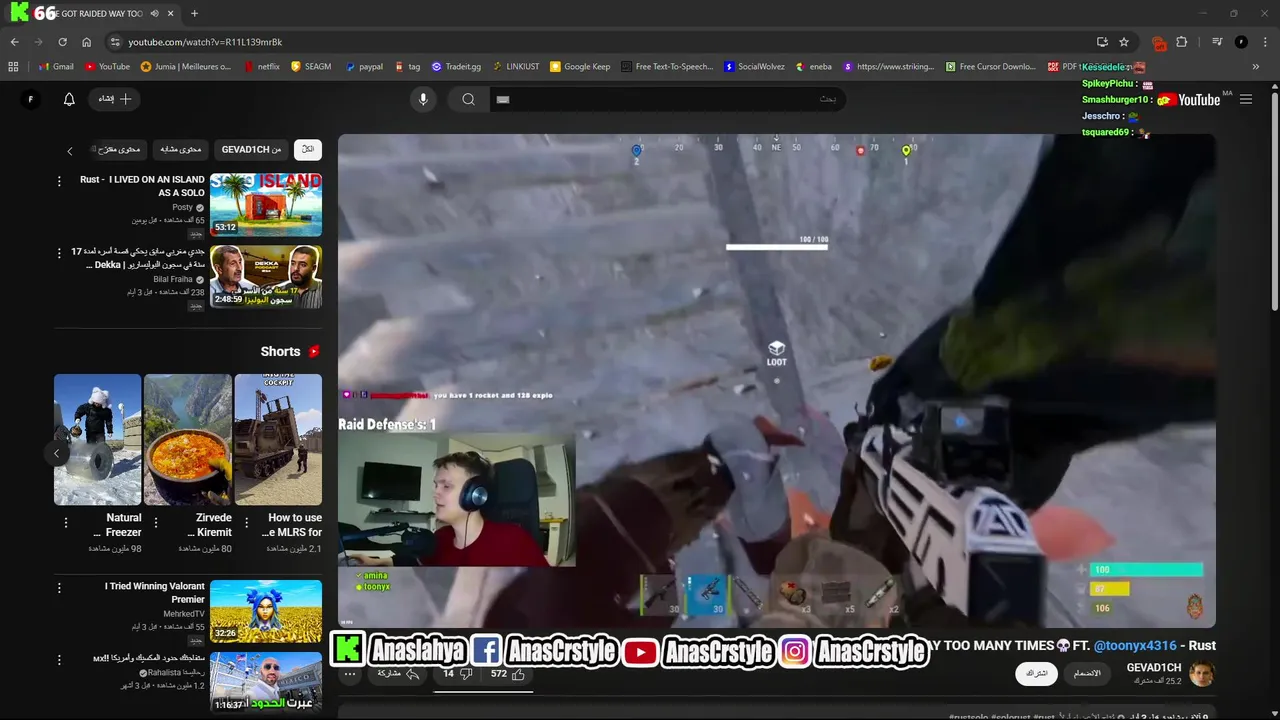Viewport: 1280px width, 720px height.
Task: Open the Gmail bookmark
Action: click(56, 67)
